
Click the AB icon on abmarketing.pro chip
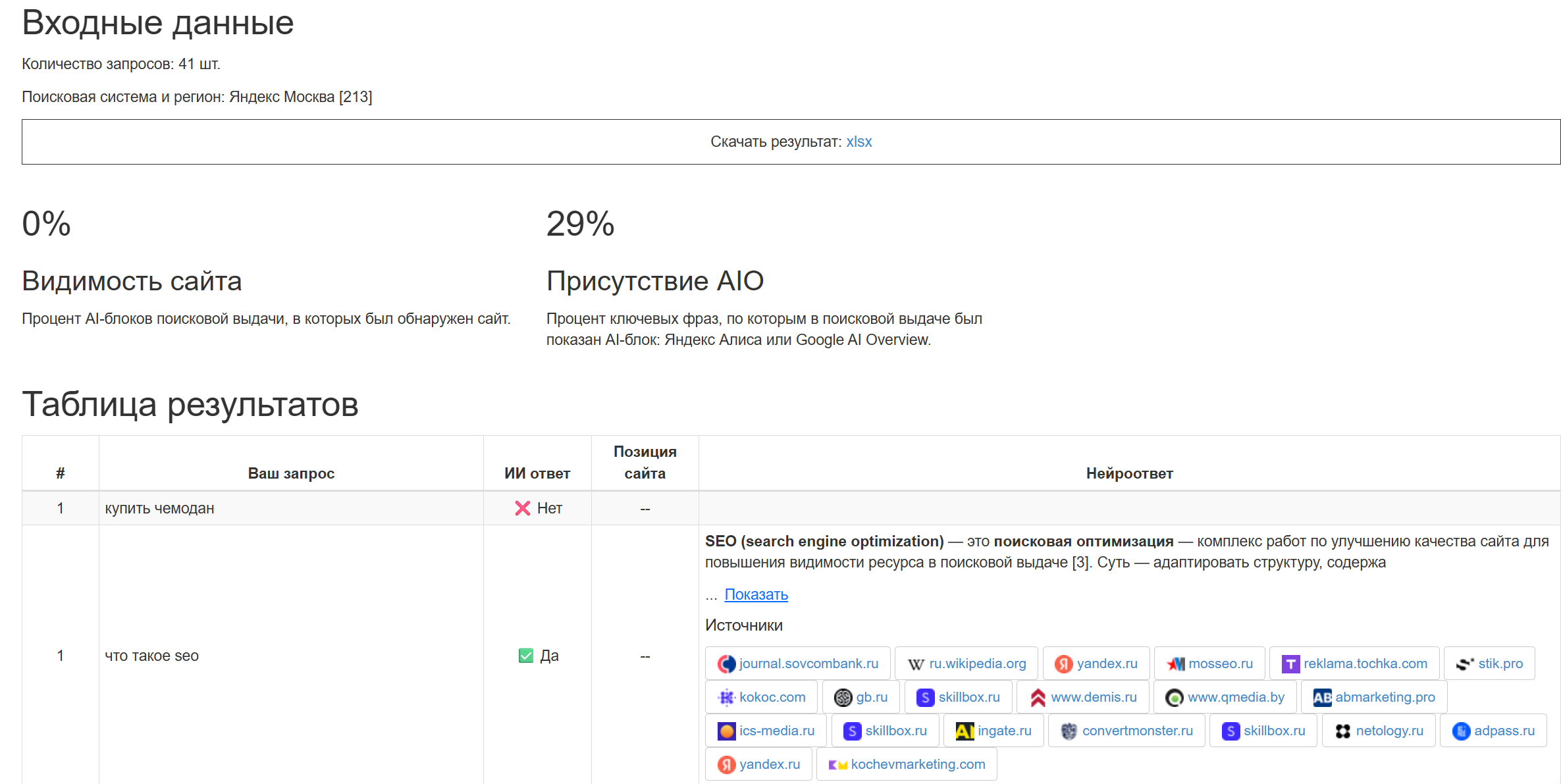(1321, 696)
